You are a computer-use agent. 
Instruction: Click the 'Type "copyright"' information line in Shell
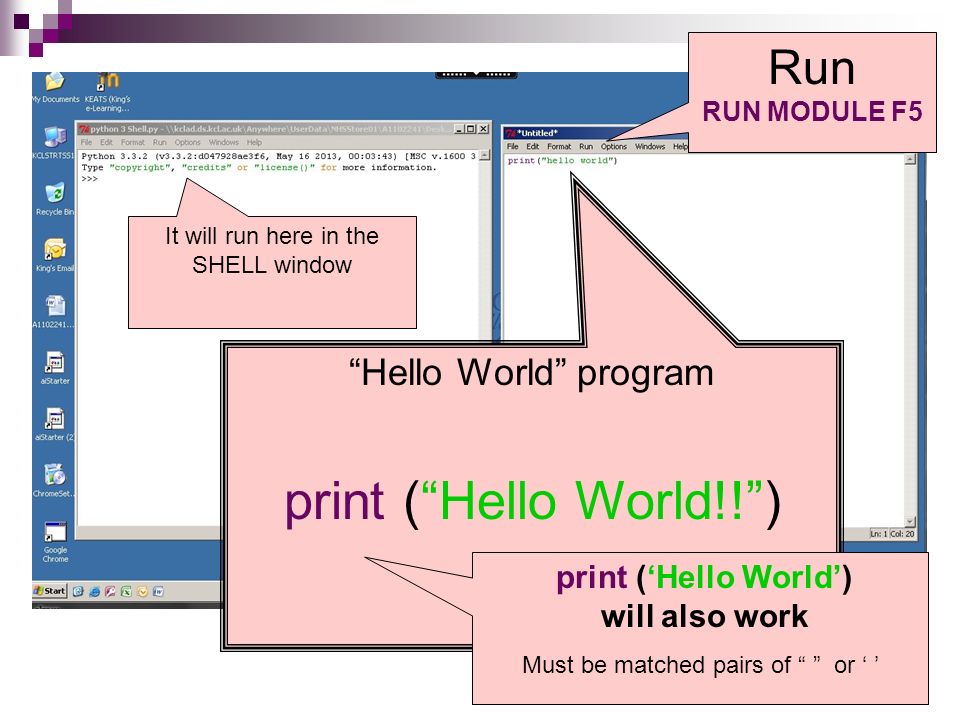(x=258, y=167)
